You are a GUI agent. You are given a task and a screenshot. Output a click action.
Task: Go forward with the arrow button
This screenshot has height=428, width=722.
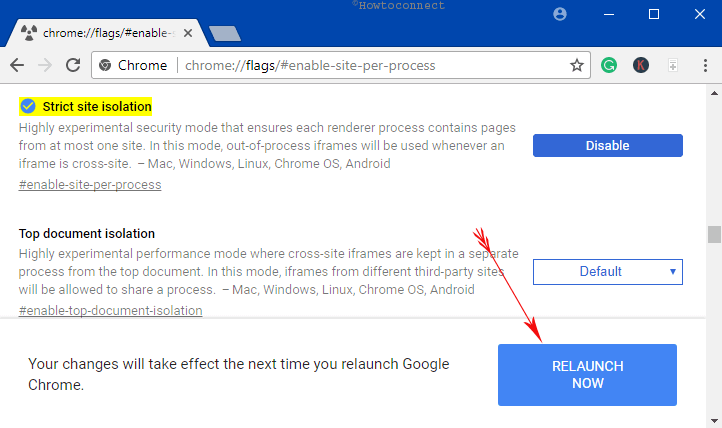45,65
